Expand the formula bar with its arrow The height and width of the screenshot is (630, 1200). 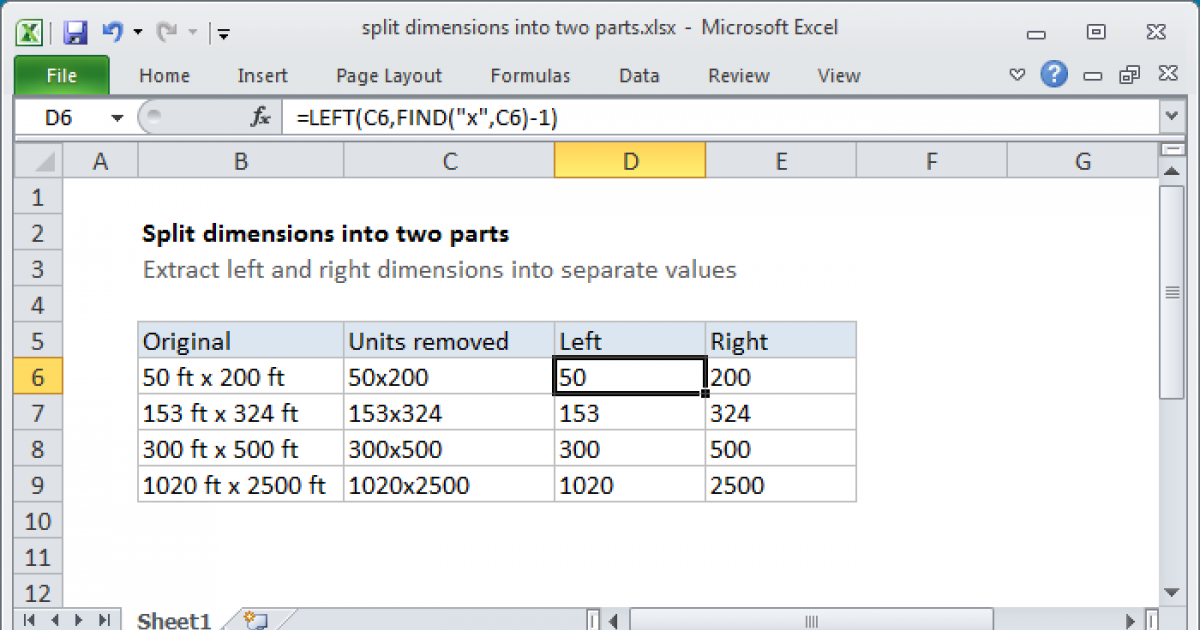[x=1172, y=116]
